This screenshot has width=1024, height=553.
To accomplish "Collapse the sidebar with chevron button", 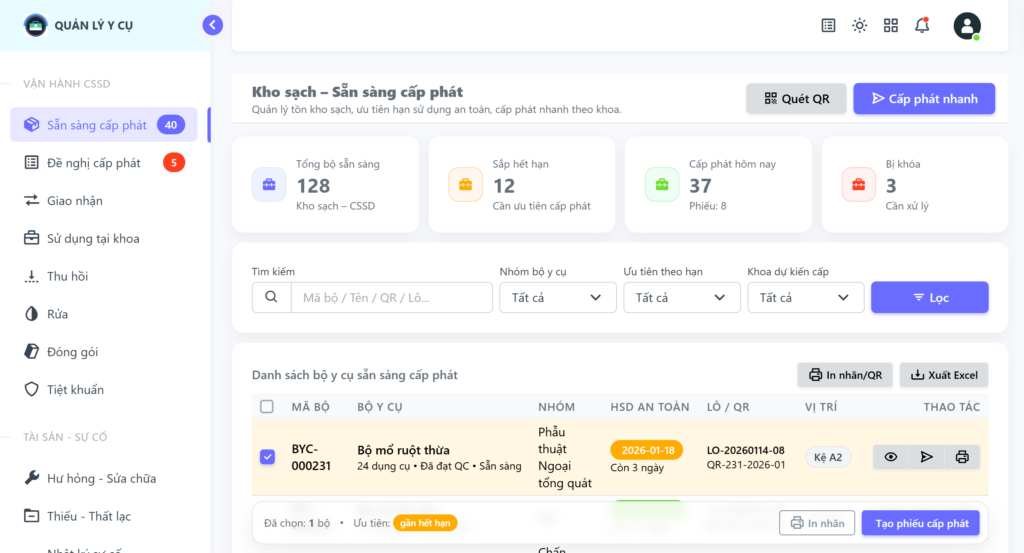I will tap(212, 26).
